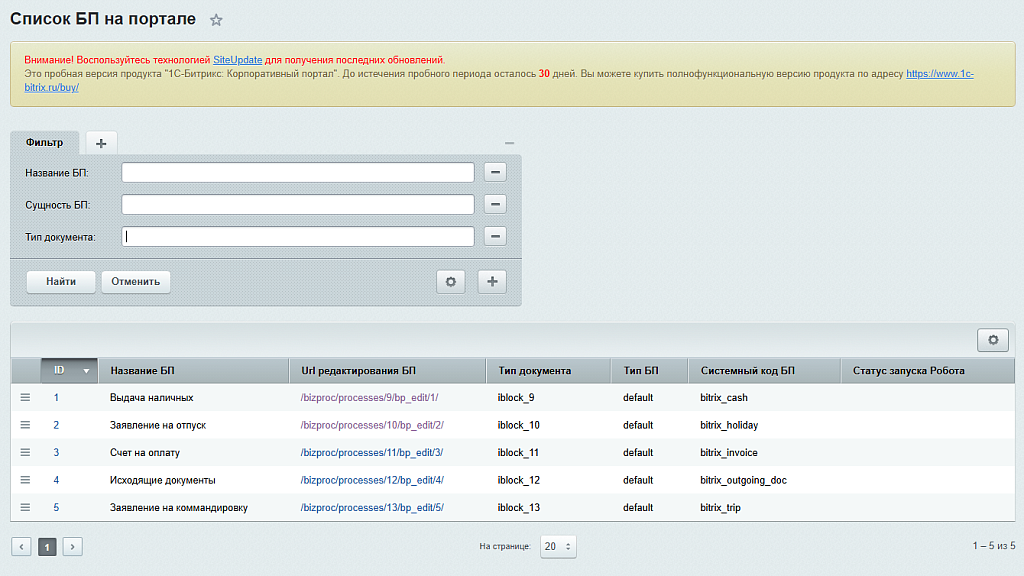Image resolution: width=1024 pixels, height=576 pixels.
Task: Remove the Название БП filter field
Action: [x=495, y=172]
